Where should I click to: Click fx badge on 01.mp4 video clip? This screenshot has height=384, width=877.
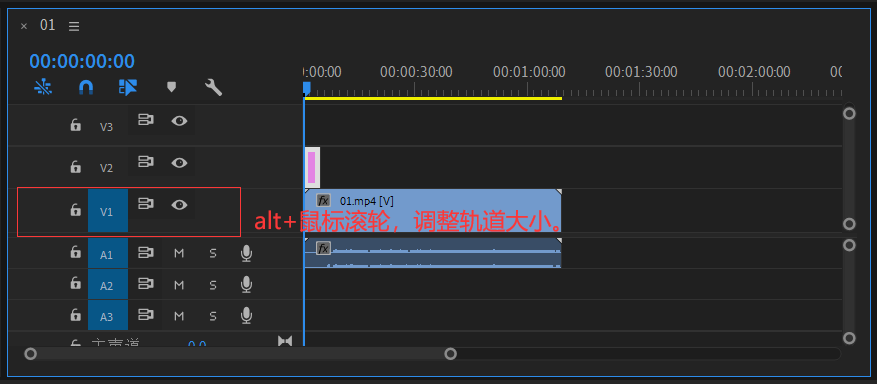click(x=323, y=200)
